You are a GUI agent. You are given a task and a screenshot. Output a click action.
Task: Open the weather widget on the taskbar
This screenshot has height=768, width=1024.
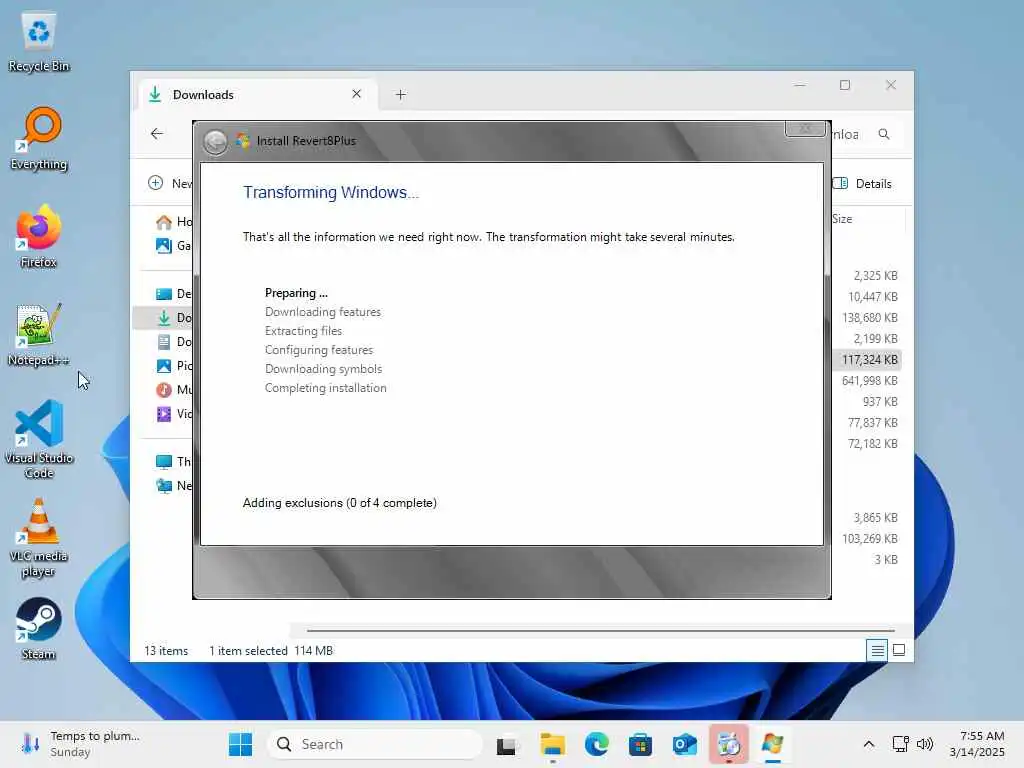pyautogui.click(x=81, y=744)
